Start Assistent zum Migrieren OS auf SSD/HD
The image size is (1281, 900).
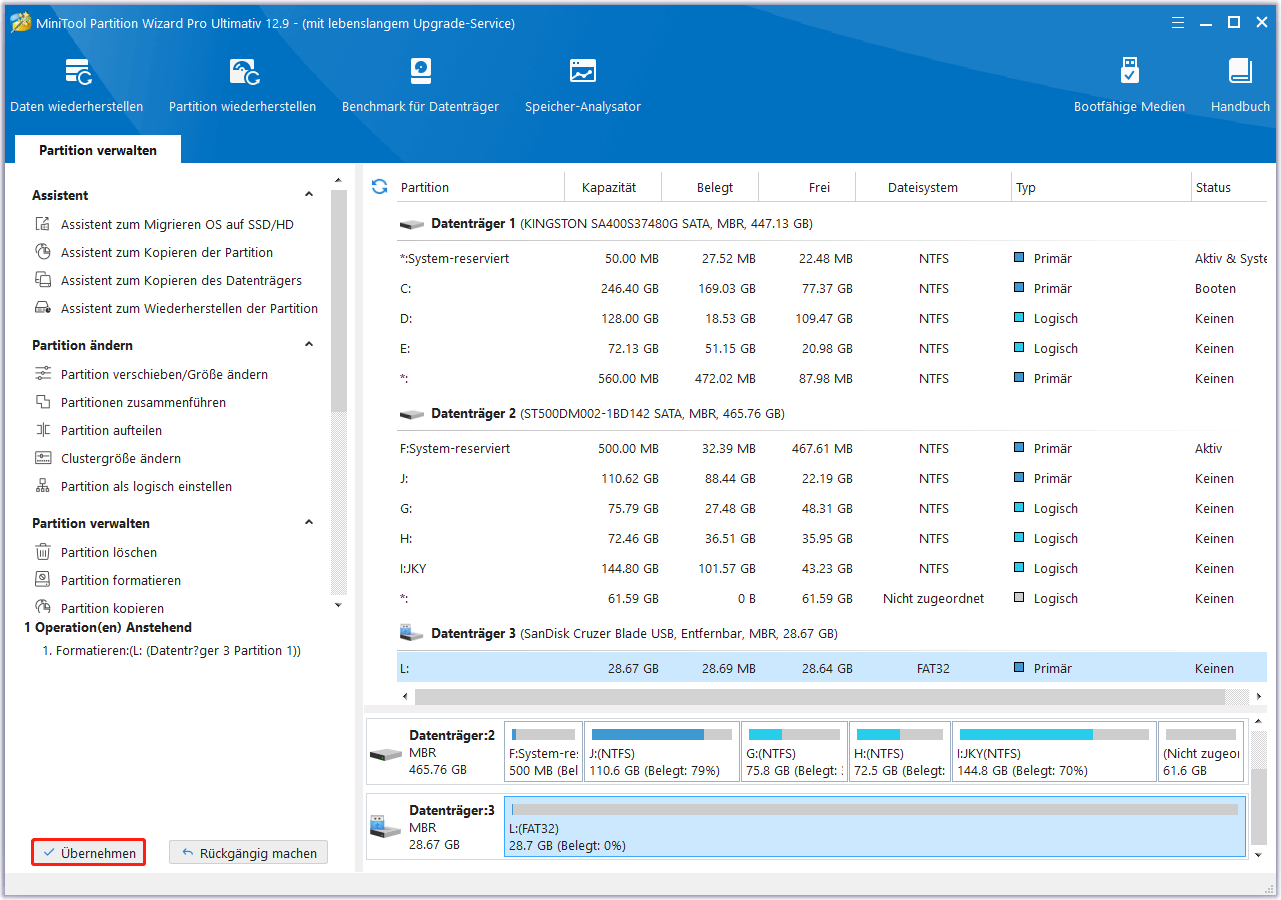164,225
